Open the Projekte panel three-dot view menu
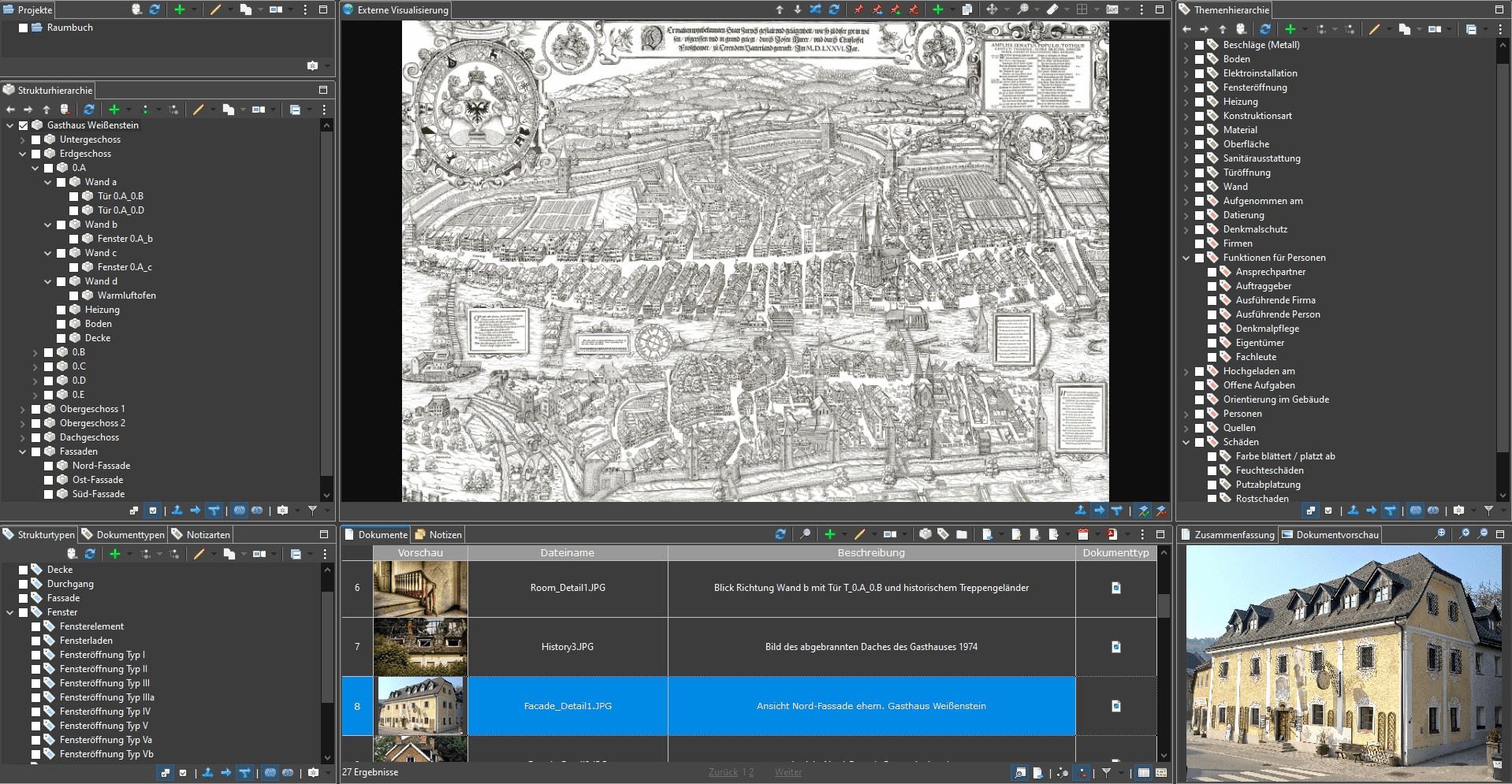 coord(306,9)
